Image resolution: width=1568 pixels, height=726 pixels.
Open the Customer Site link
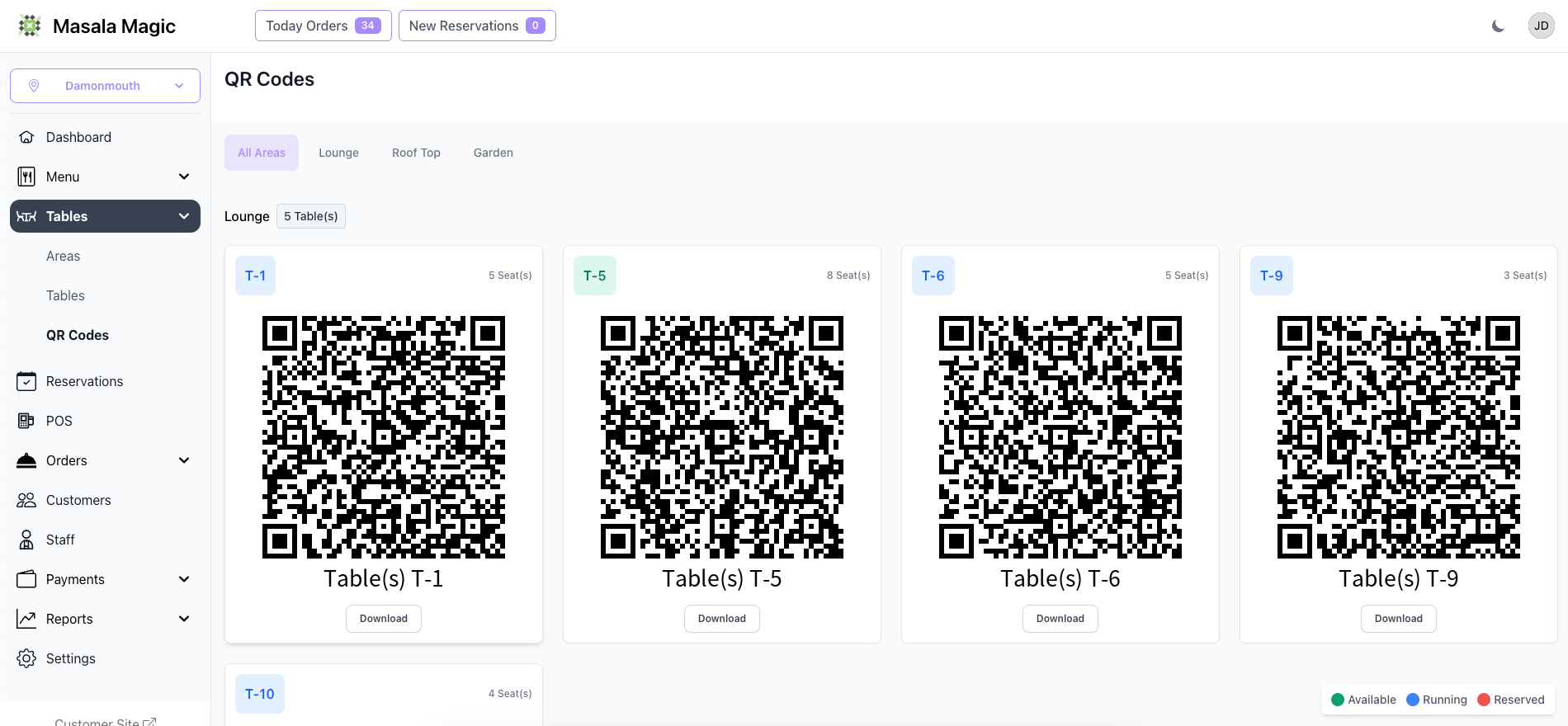pos(105,721)
